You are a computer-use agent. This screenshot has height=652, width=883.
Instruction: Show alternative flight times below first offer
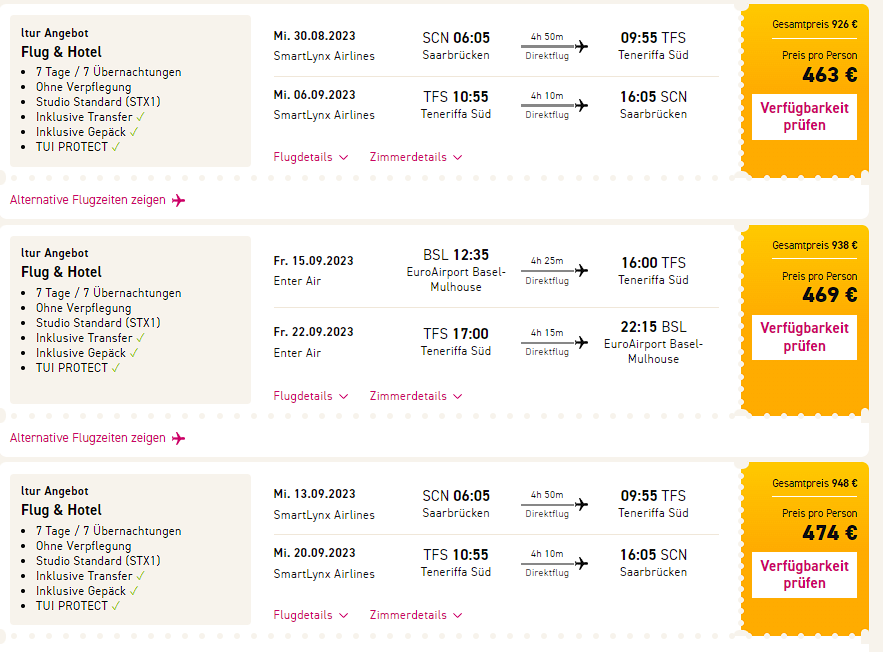(x=88, y=200)
